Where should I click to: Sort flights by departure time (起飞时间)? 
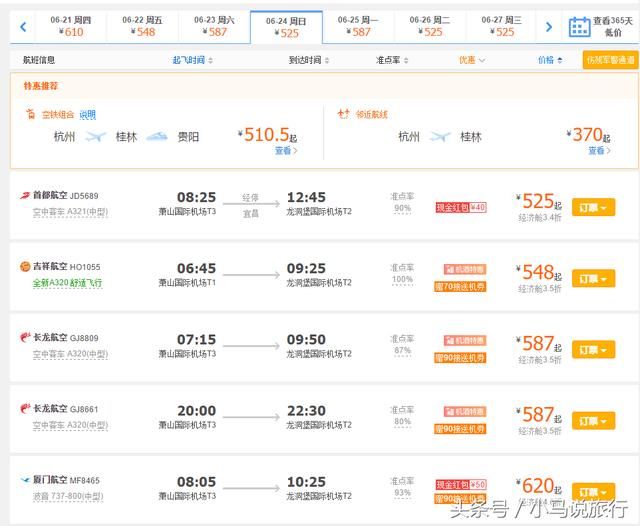(x=192, y=60)
